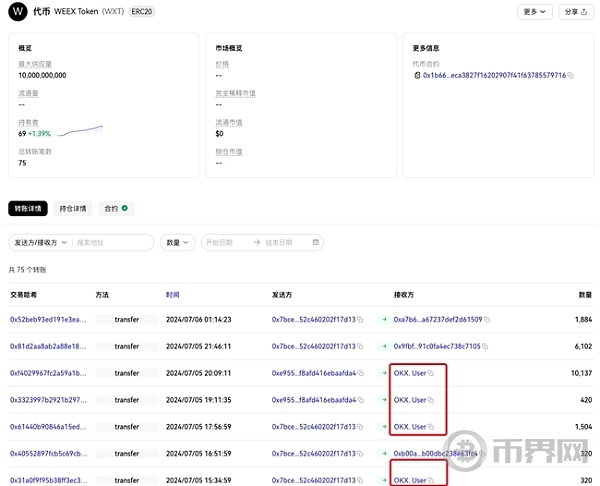The height and width of the screenshot is (486, 600).
Task: Click the 共 75 个转账 count text
Action: point(27,270)
